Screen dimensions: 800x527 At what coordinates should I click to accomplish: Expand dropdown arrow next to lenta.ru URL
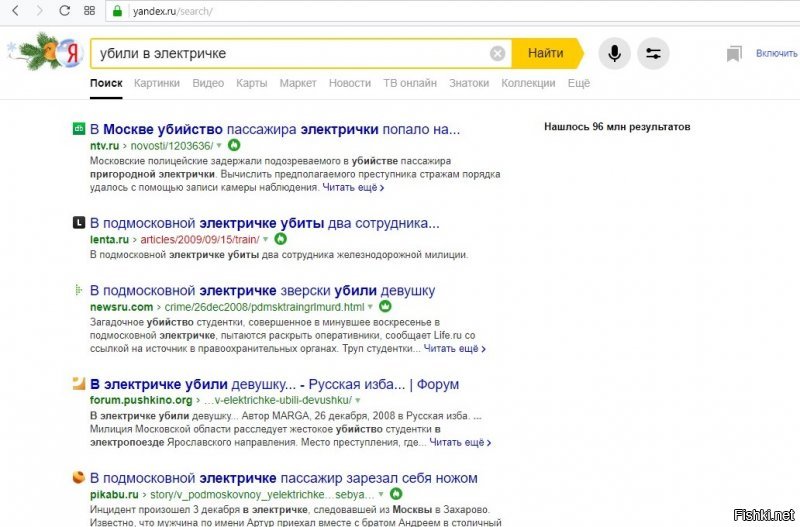[265, 239]
